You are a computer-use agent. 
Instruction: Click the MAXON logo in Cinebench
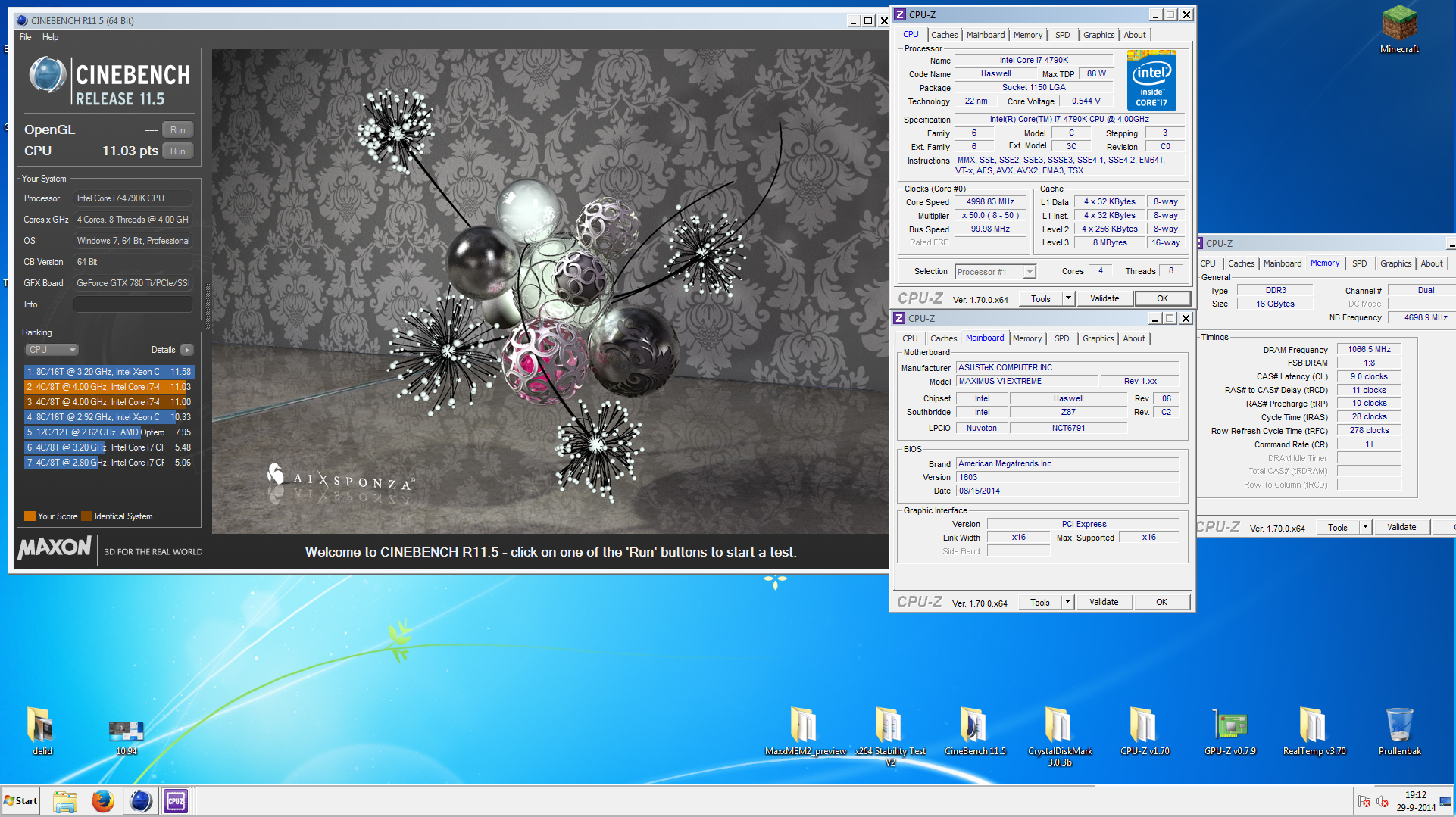[55, 547]
